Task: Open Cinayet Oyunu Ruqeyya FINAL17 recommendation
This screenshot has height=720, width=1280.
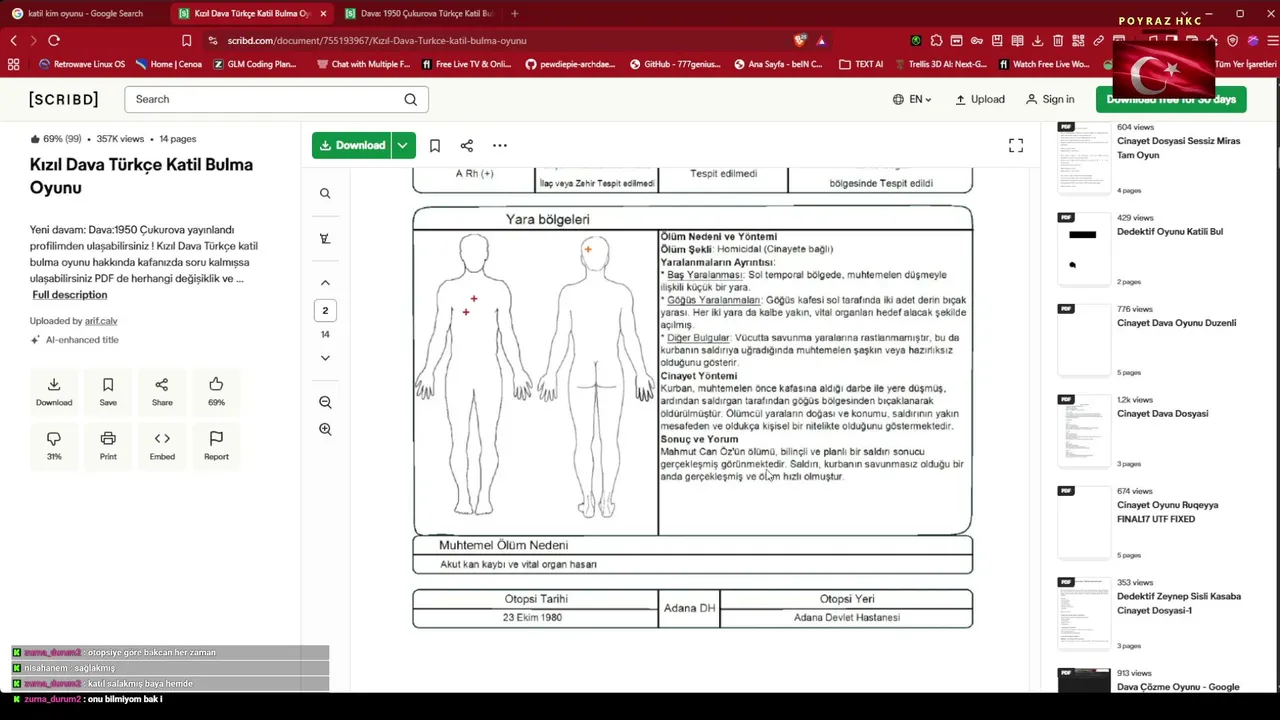Action: coord(1167,512)
